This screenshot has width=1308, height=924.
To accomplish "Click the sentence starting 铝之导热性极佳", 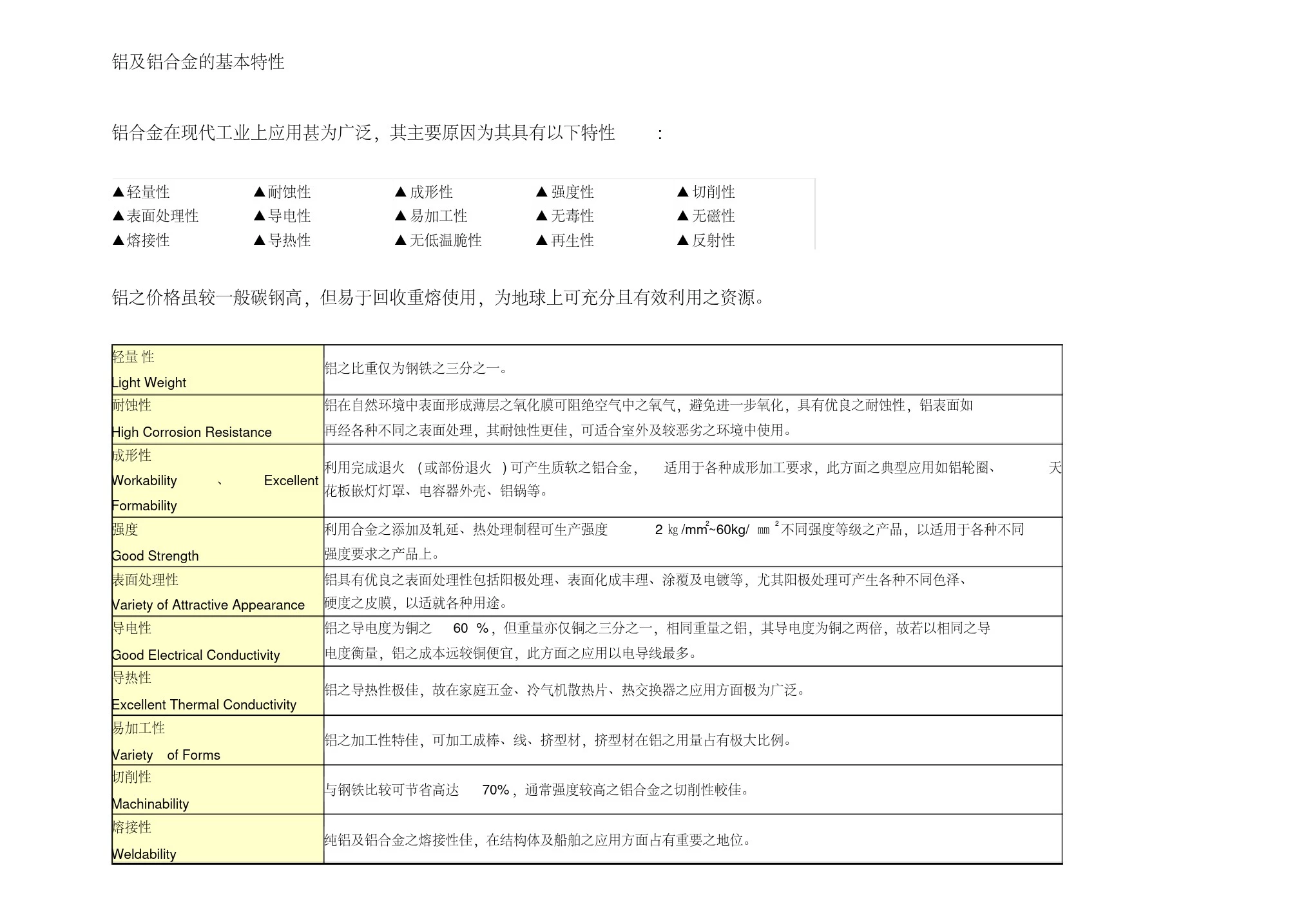I will (x=565, y=690).
